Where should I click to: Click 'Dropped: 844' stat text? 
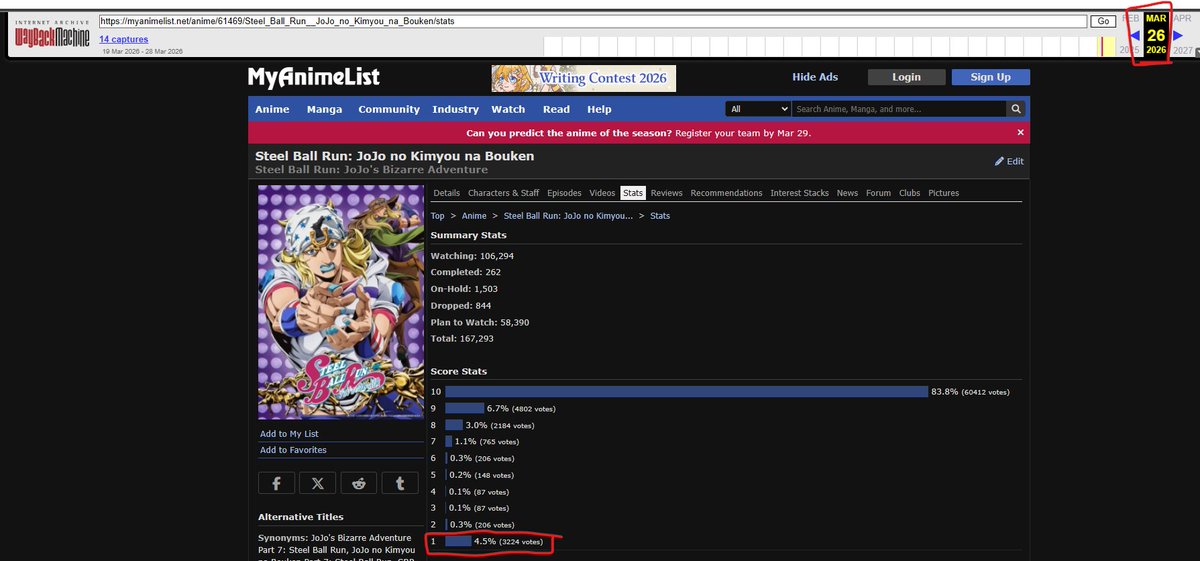coord(461,305)
